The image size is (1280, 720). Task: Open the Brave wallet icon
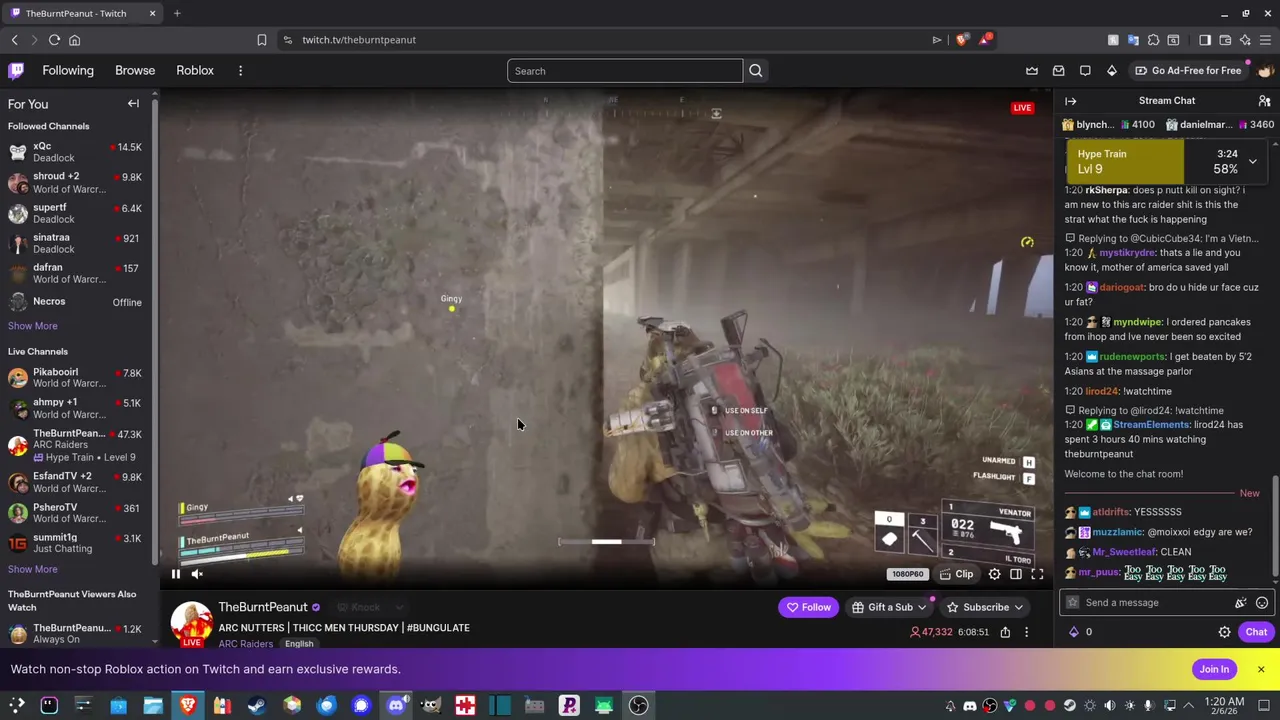(x=1225, y=40)
